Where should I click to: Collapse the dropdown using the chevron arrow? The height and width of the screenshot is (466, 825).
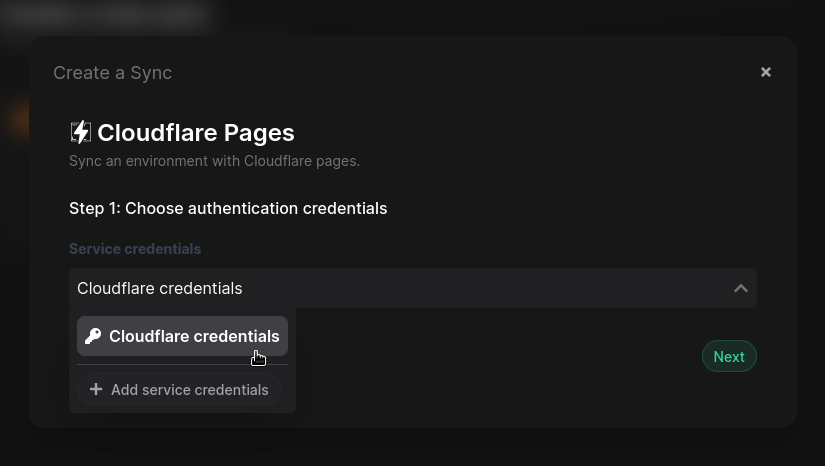coord(740,288)
